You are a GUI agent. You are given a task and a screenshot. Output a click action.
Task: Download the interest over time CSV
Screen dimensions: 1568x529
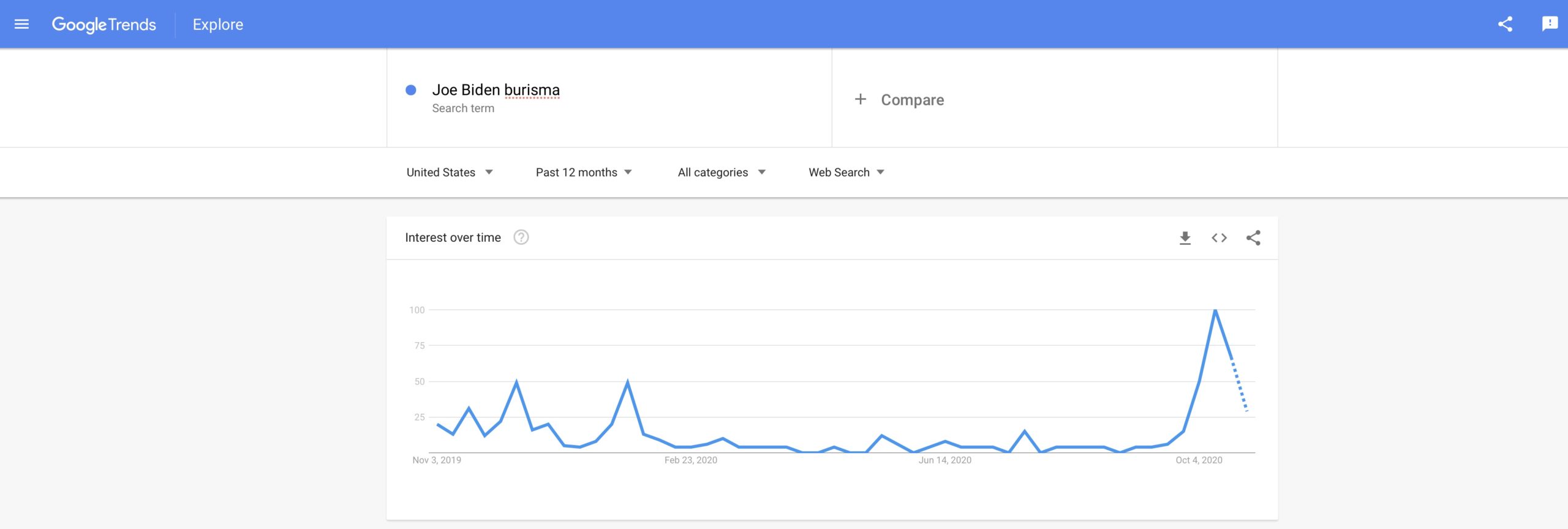point(1185,238)
